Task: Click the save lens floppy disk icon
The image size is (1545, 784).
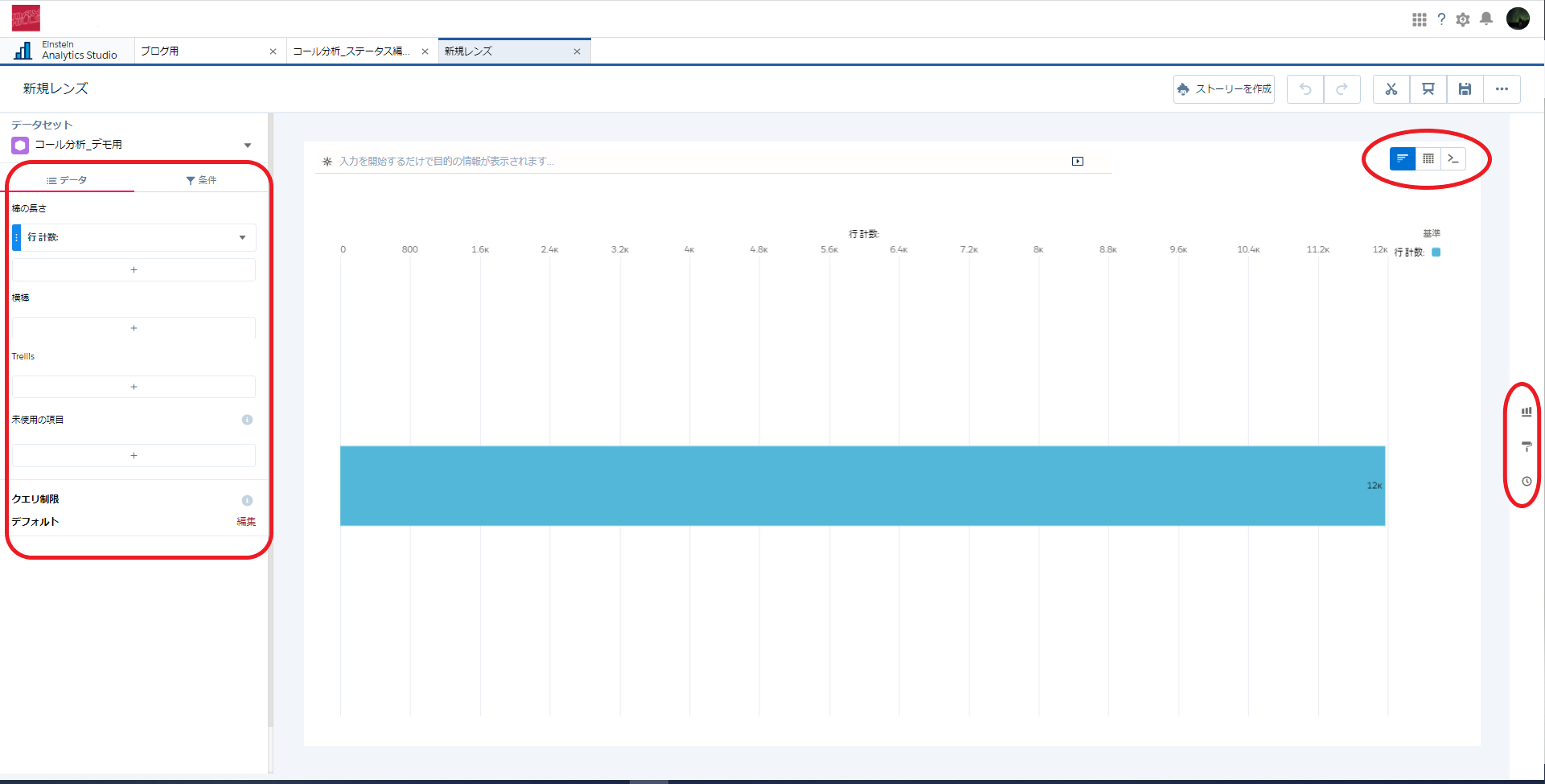Action: pos(1465,89)
